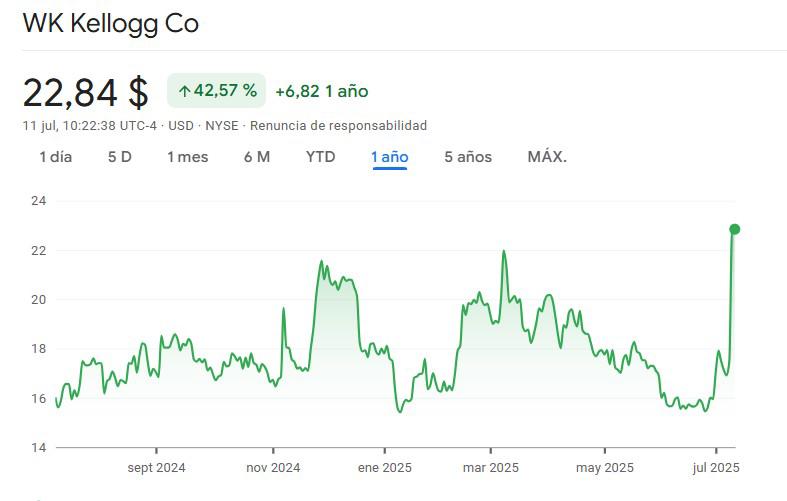Click the 14 price axis label
Viewport: 787px width, 501px height.
39,448
